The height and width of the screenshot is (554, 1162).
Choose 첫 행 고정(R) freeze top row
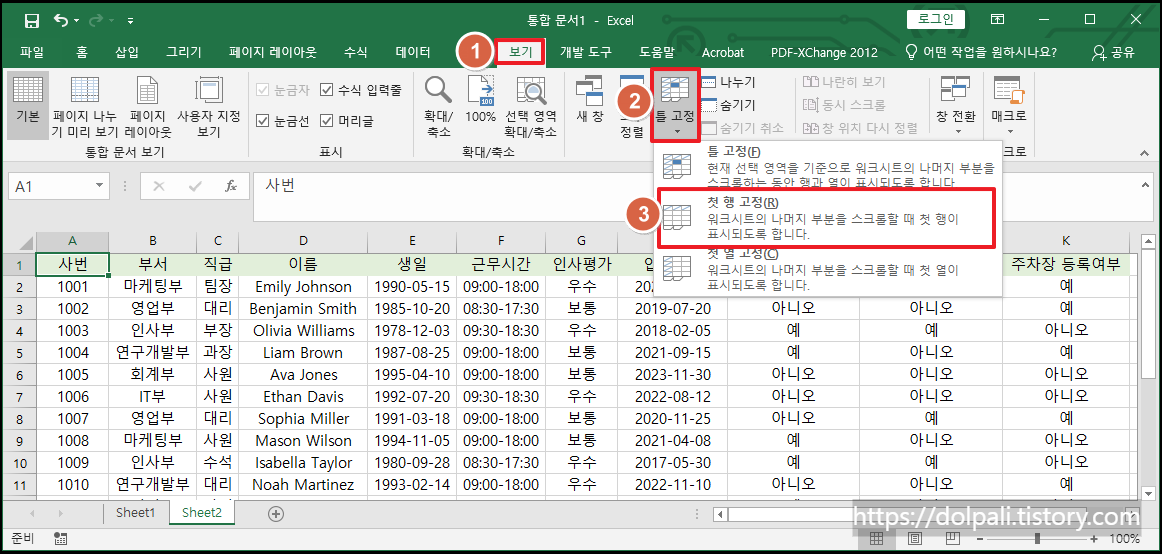pos(826,218)
